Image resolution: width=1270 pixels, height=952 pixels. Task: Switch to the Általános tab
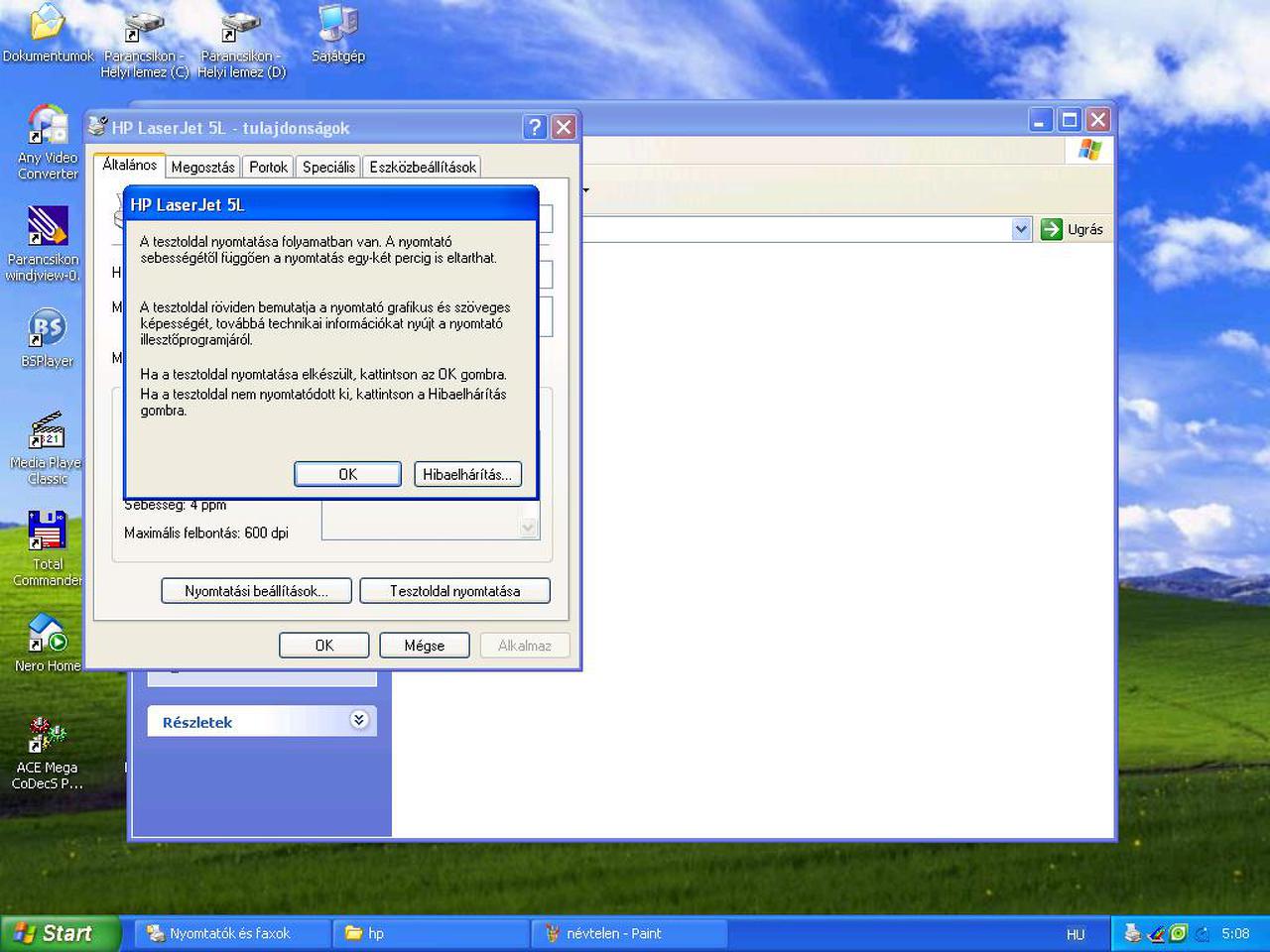(x=130, y=166)
